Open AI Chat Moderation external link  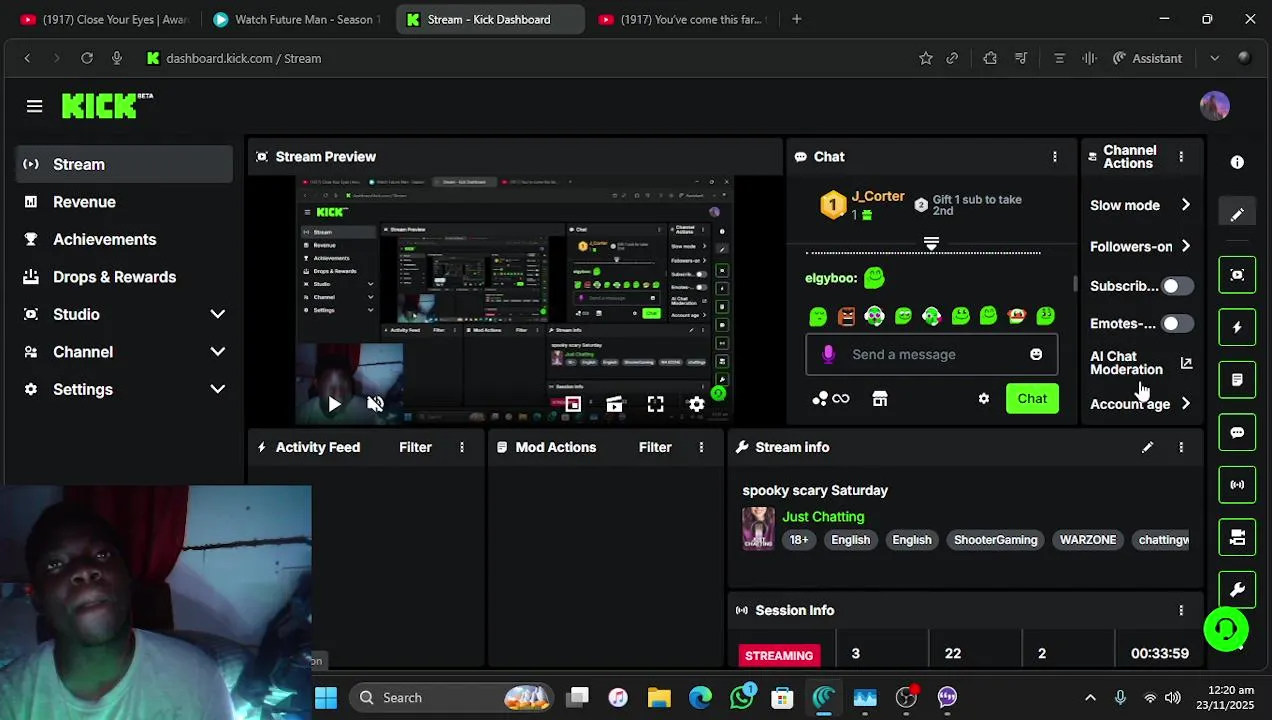(1186, 363)
